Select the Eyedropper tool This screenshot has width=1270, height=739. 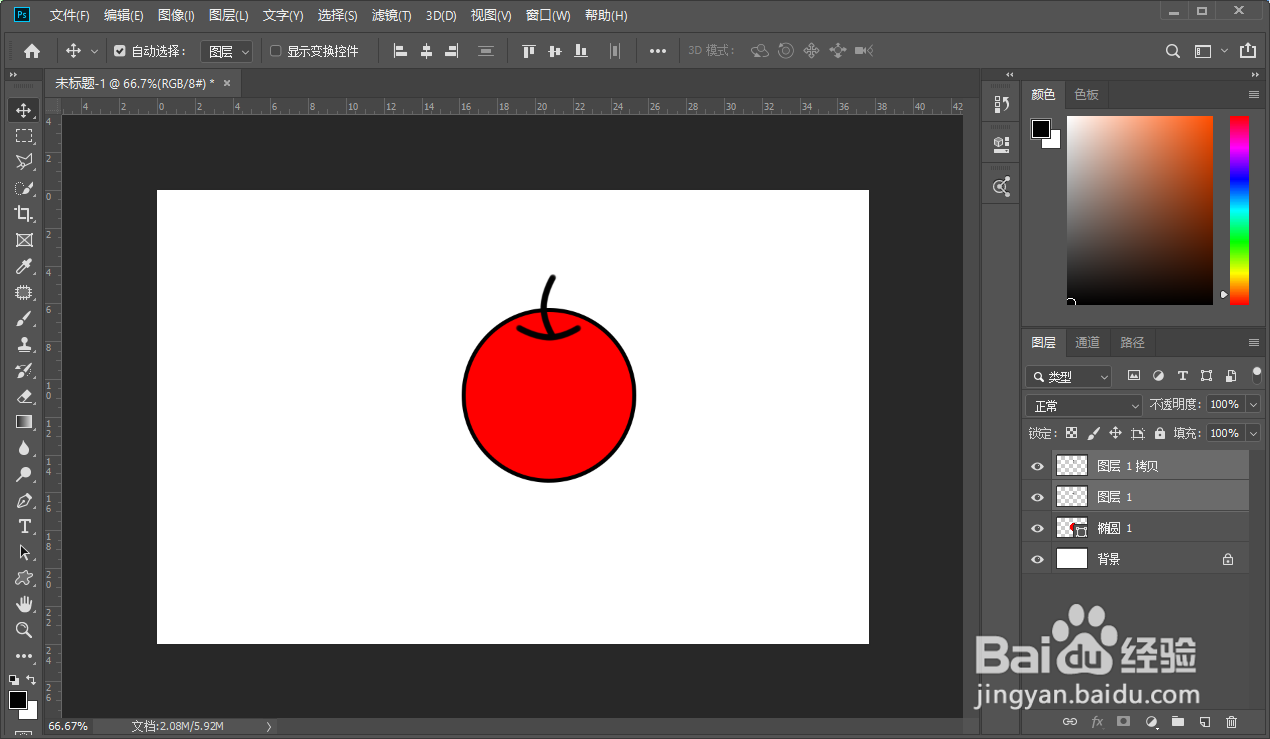(x=24, y=266)
